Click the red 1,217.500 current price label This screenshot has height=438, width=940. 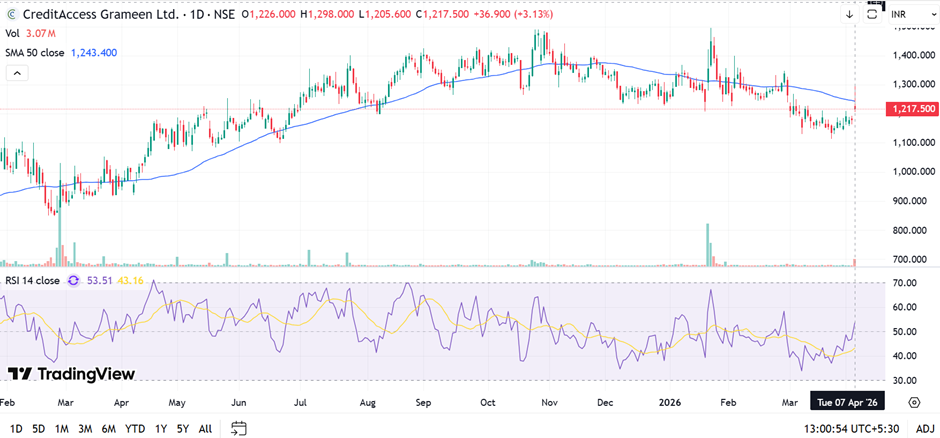tap(911, 108)
